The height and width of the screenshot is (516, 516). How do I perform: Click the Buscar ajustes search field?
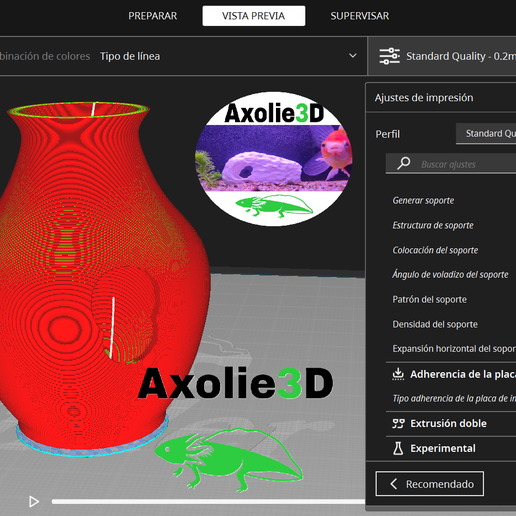tap(451, 164)
